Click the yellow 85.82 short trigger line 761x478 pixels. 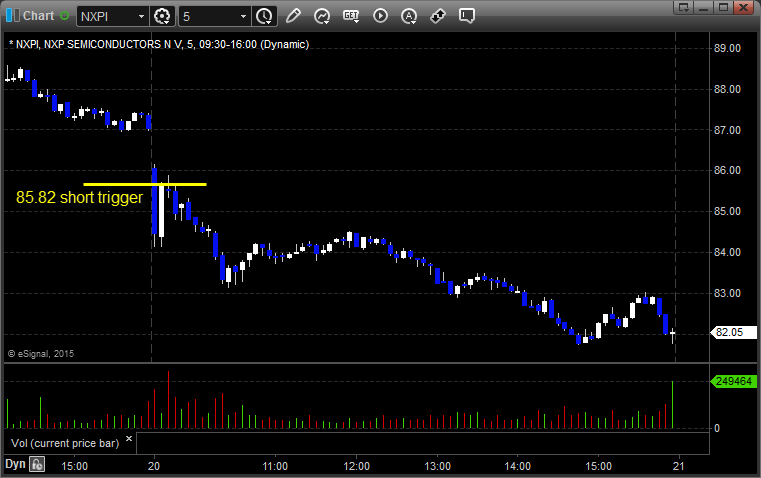[x=145, y=184]
